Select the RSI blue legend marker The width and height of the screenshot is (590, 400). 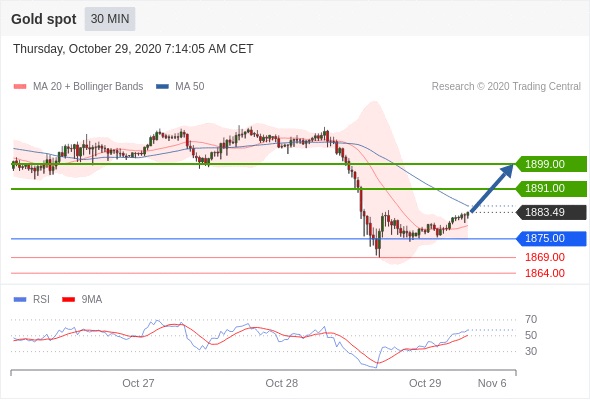tap(20, 300)
